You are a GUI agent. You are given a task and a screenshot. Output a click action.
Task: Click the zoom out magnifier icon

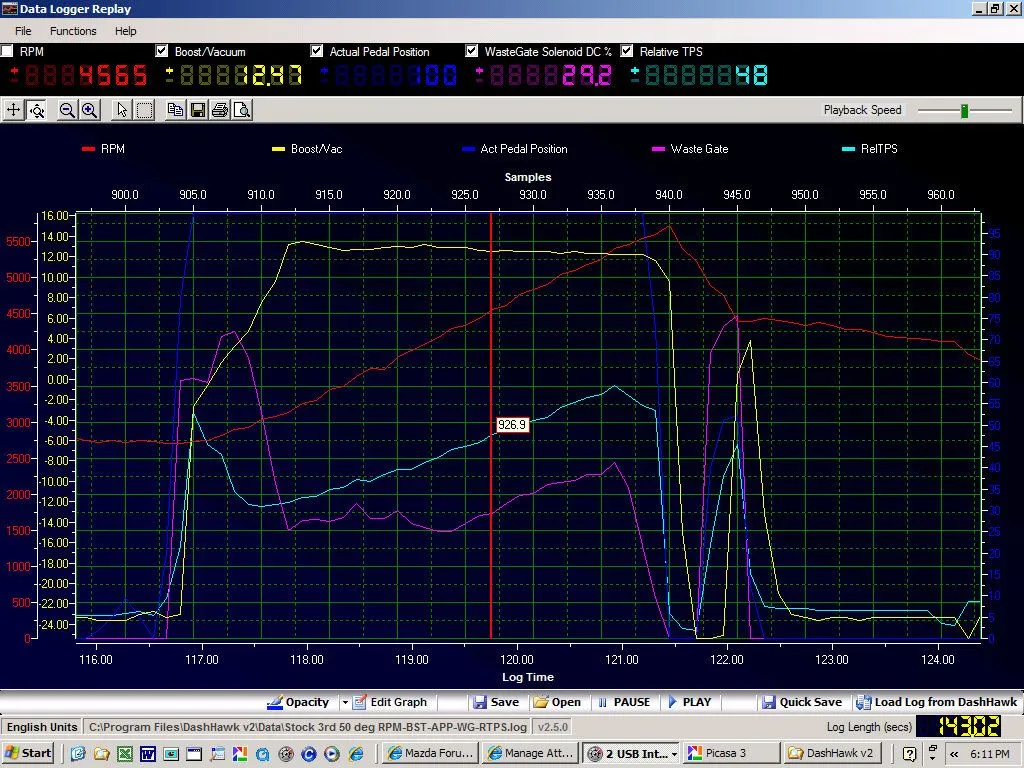click(x=67, y=110)
